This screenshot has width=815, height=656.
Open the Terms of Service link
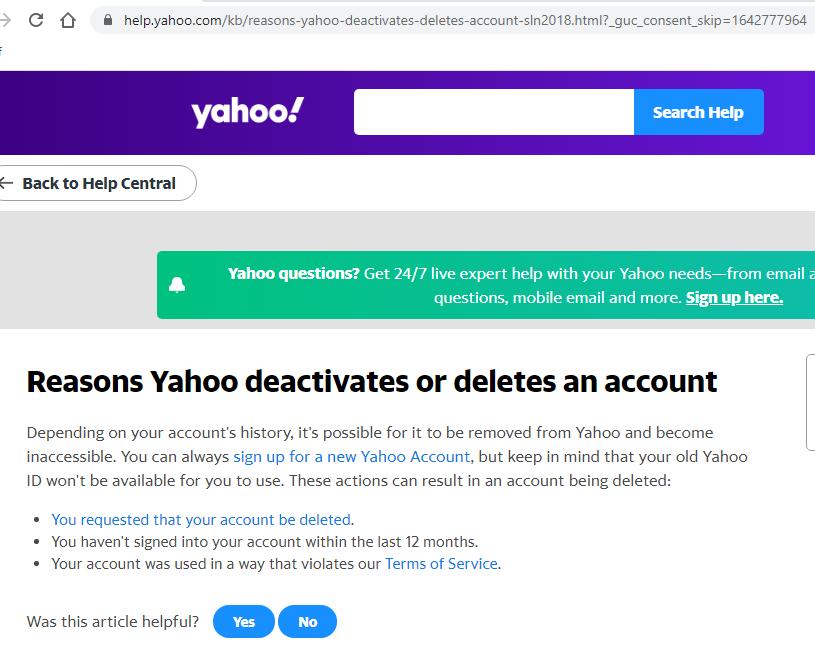click(x=441, y=563)
